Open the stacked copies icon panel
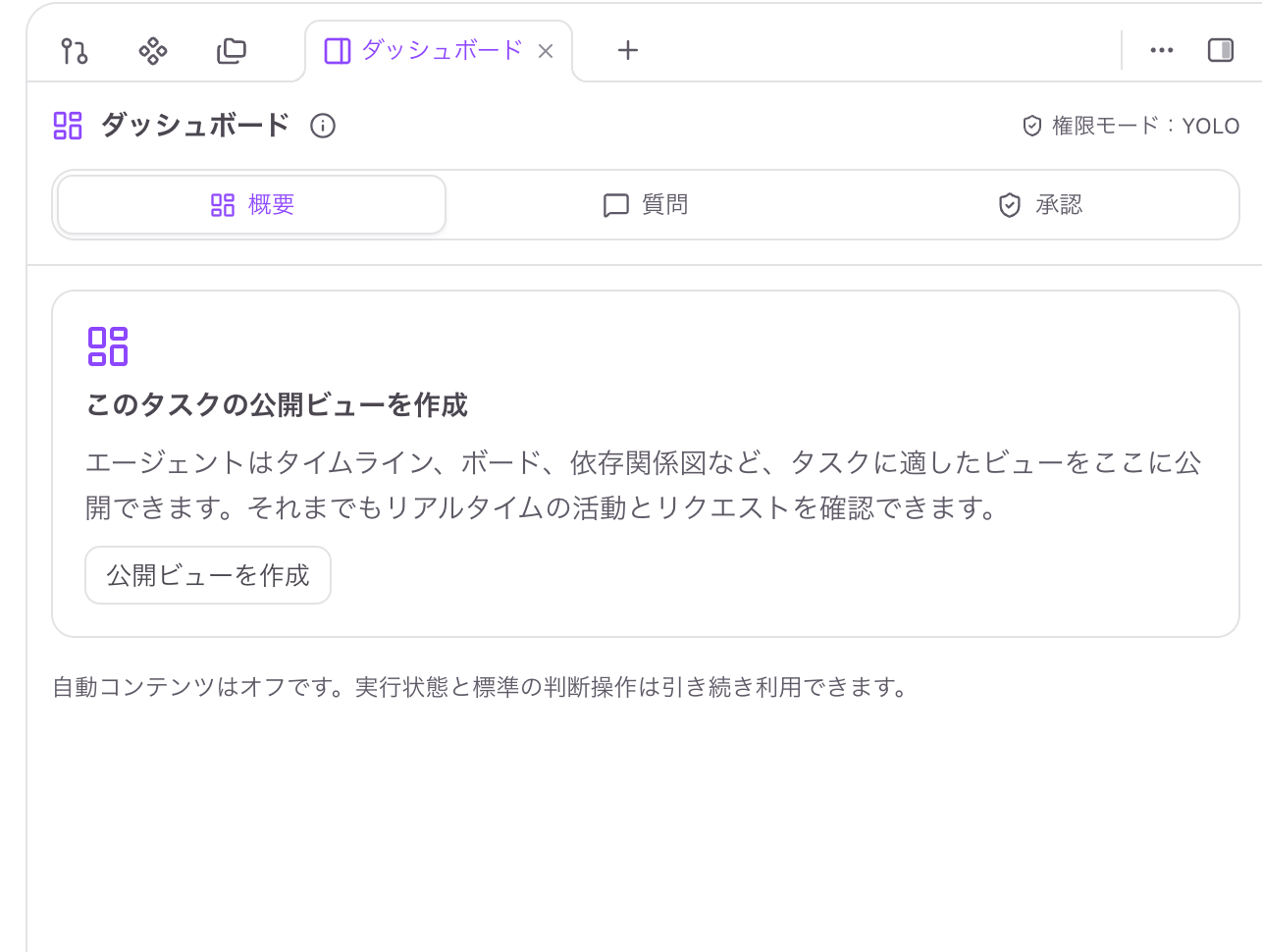This screenshot has height=952, width=1262. point(232,51)
